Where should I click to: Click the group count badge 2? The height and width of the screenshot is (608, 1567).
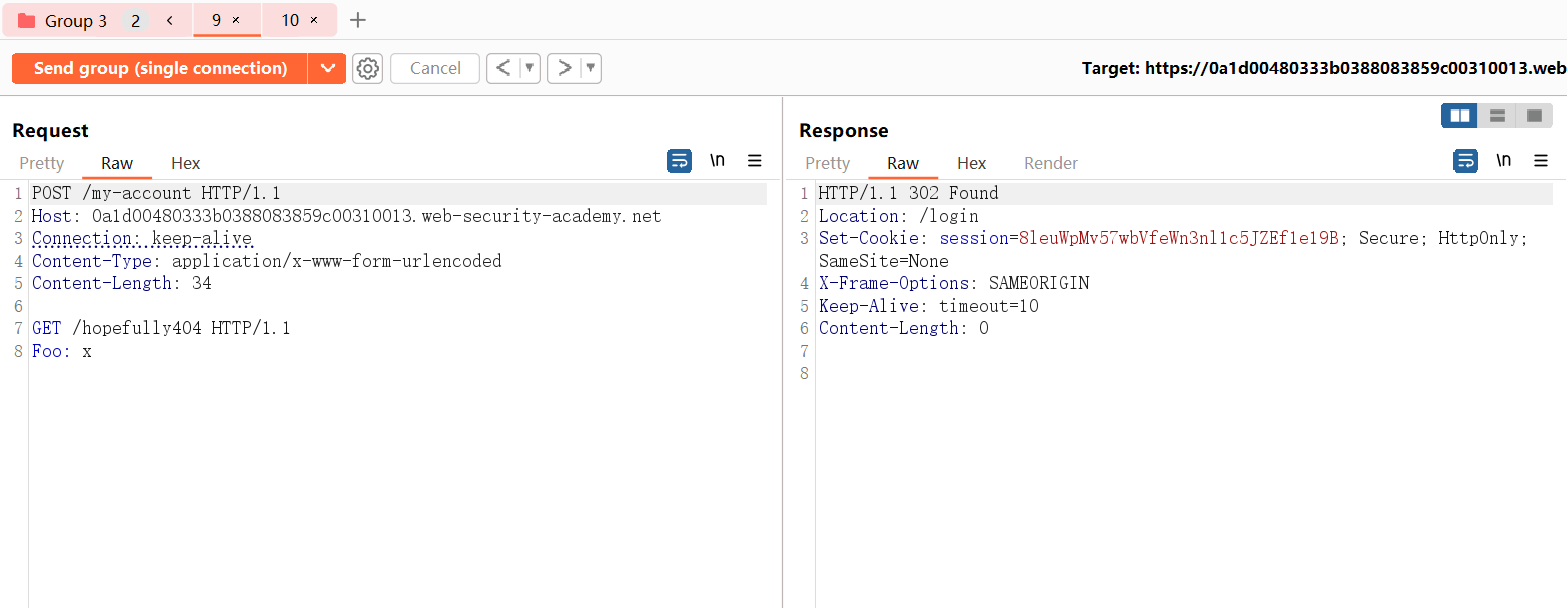click(135, 20)
